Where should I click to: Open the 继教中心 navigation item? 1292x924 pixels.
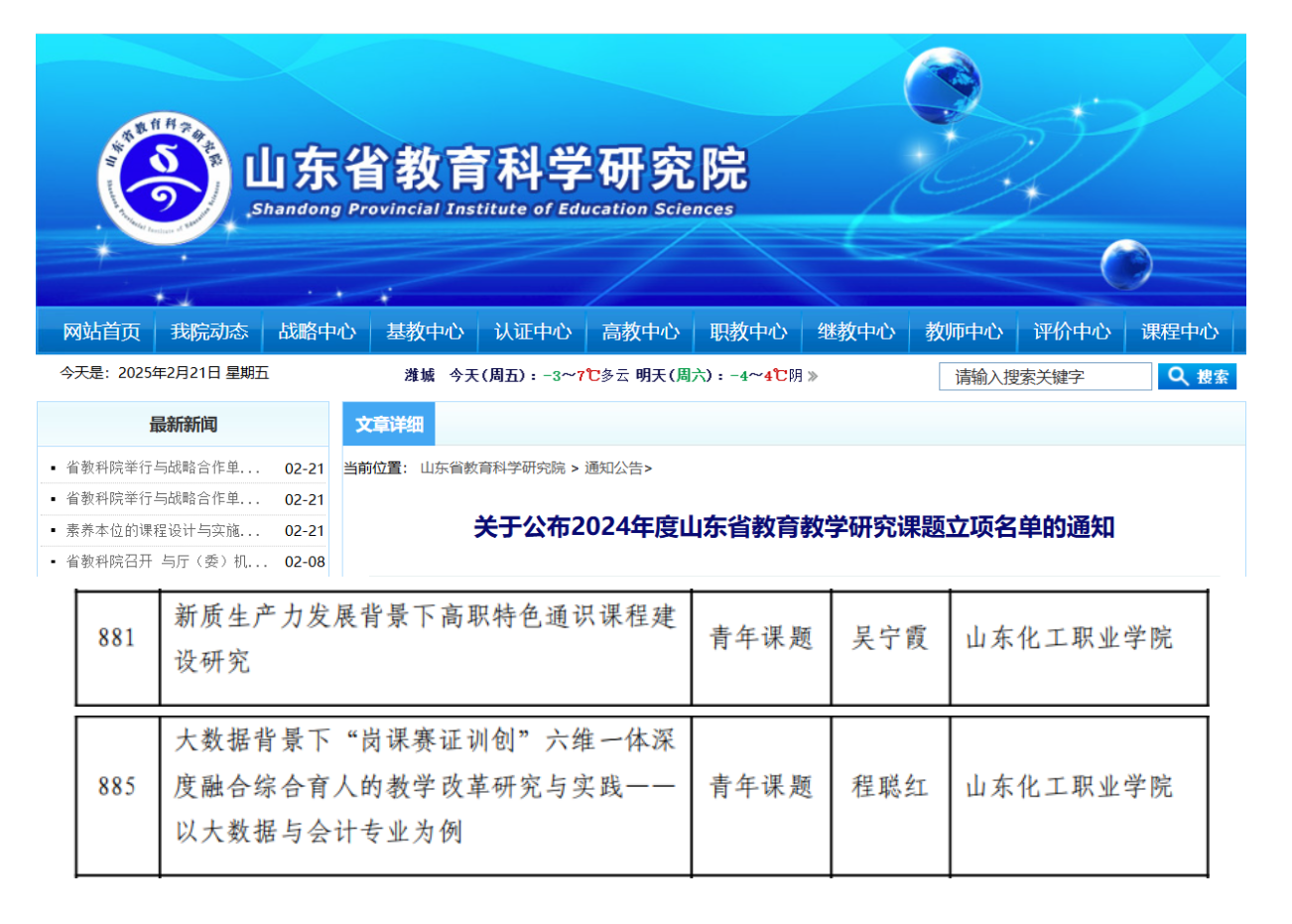[855, 331]
